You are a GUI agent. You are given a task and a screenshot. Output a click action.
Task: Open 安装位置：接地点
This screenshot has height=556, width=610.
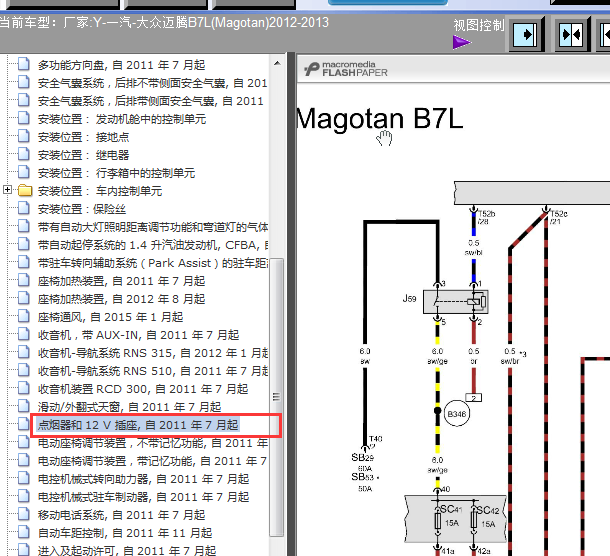point(83,137)
